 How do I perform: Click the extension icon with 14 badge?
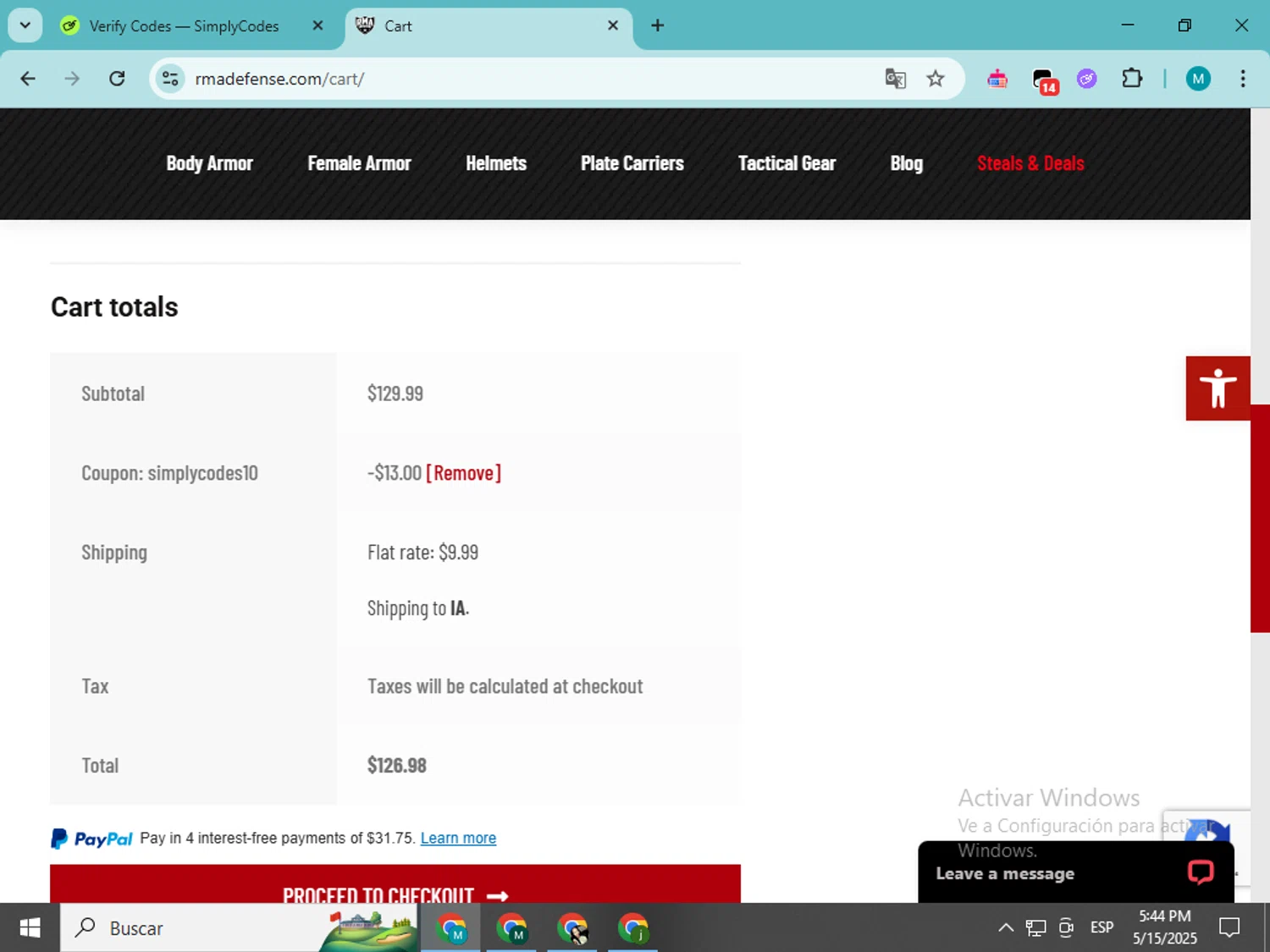[x=1044, y=80]
